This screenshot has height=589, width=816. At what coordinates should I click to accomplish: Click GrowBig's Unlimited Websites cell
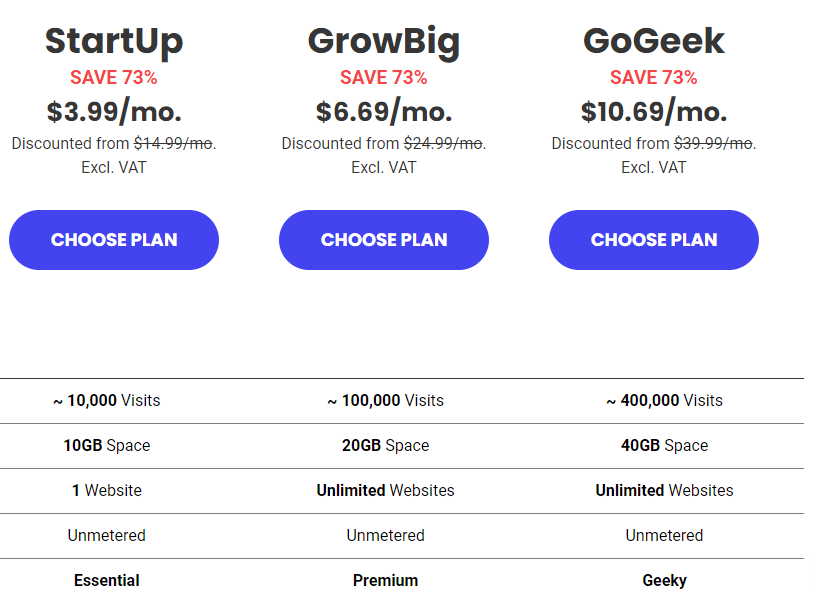[386, 490]
